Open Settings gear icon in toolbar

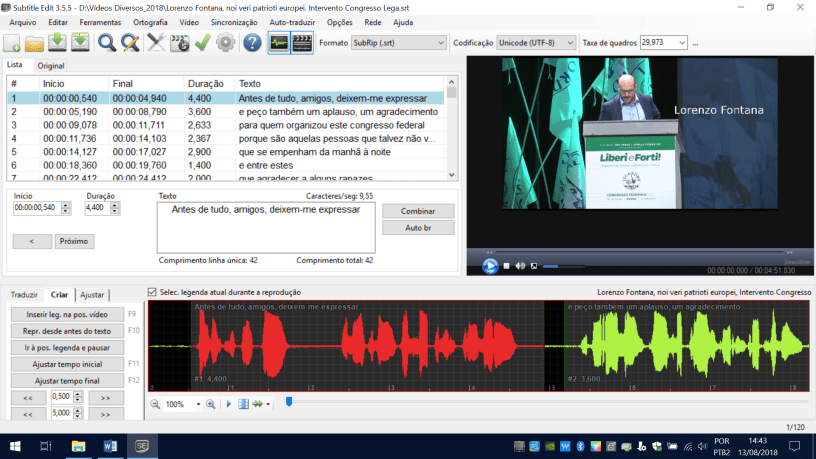point(225,43)
